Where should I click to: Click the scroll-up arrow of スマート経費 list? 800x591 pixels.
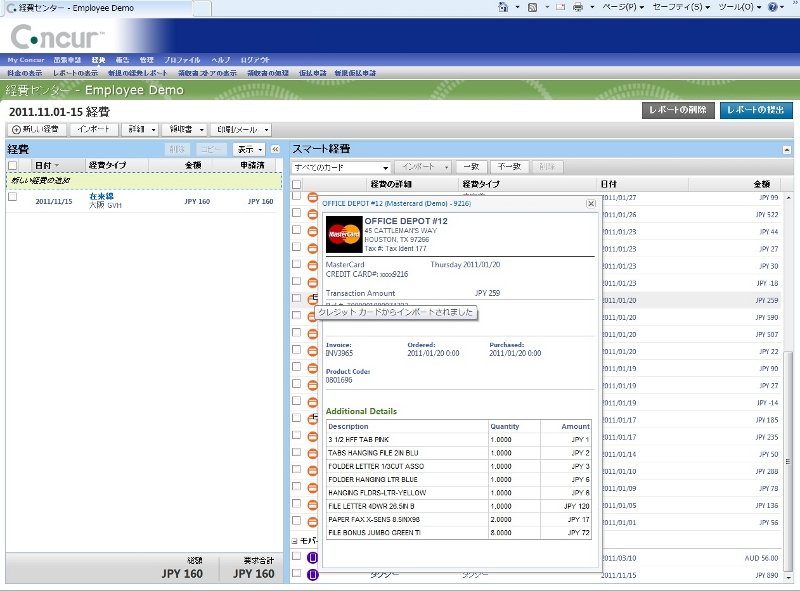[x=788, y=197]
